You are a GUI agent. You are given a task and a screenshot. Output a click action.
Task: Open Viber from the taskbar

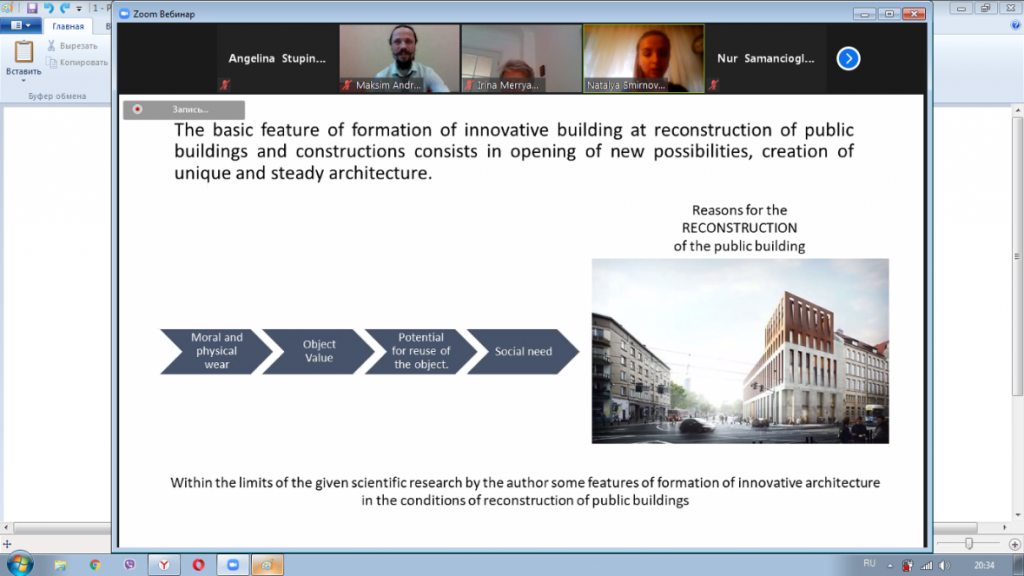(x=130, y=565)
